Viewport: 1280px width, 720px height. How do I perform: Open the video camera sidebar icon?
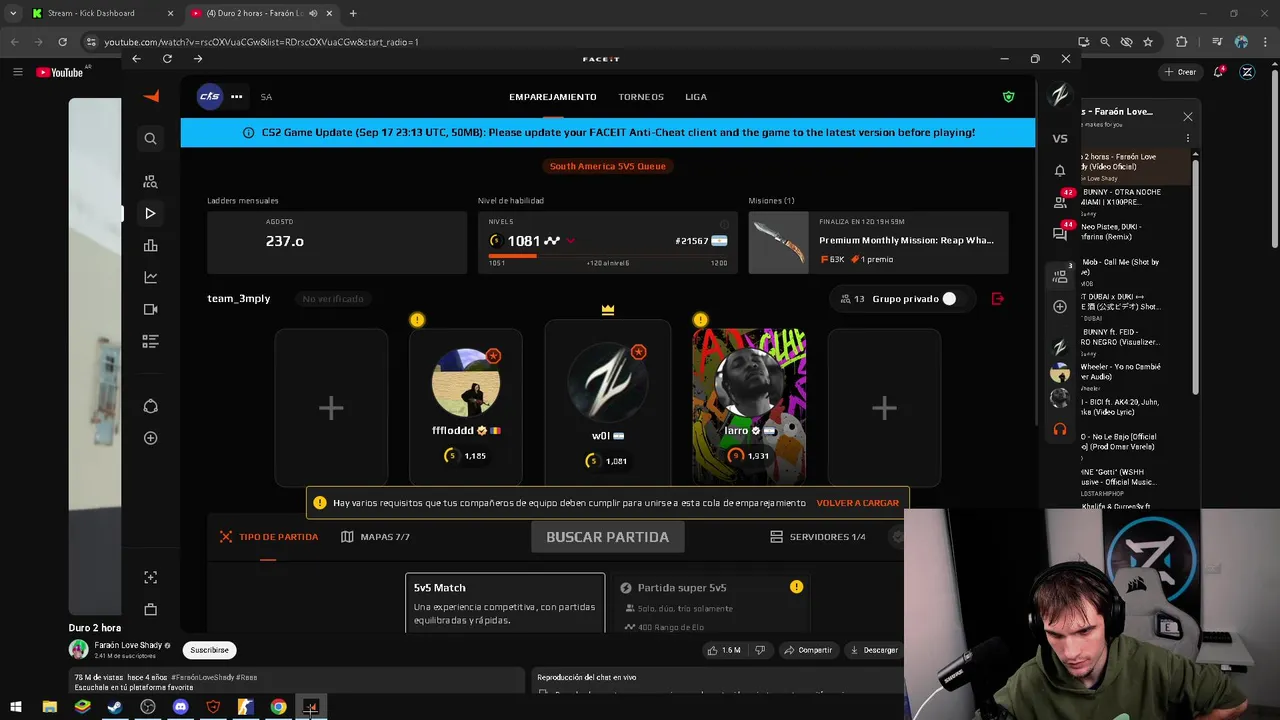150,309
